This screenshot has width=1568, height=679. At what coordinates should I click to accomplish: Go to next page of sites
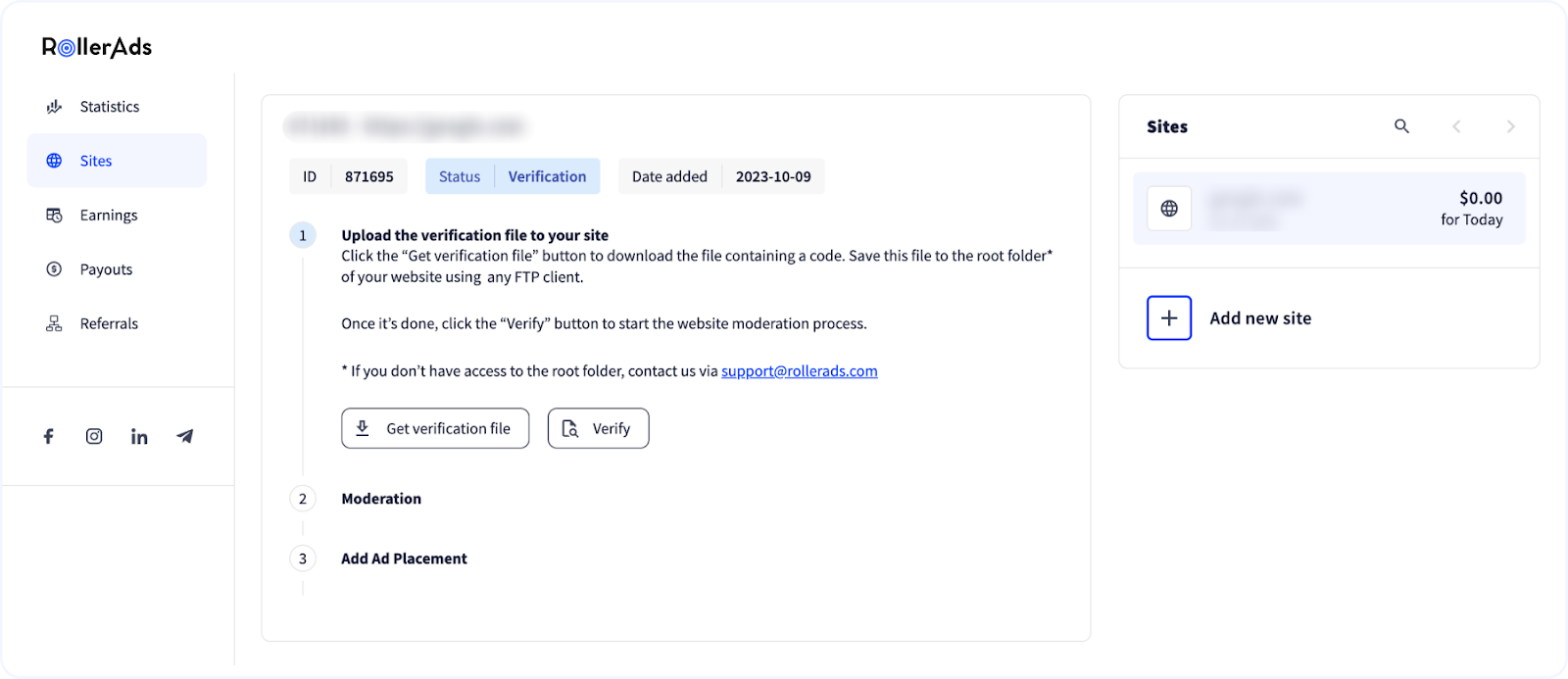pyautogui.click(x=1510, y=126)
